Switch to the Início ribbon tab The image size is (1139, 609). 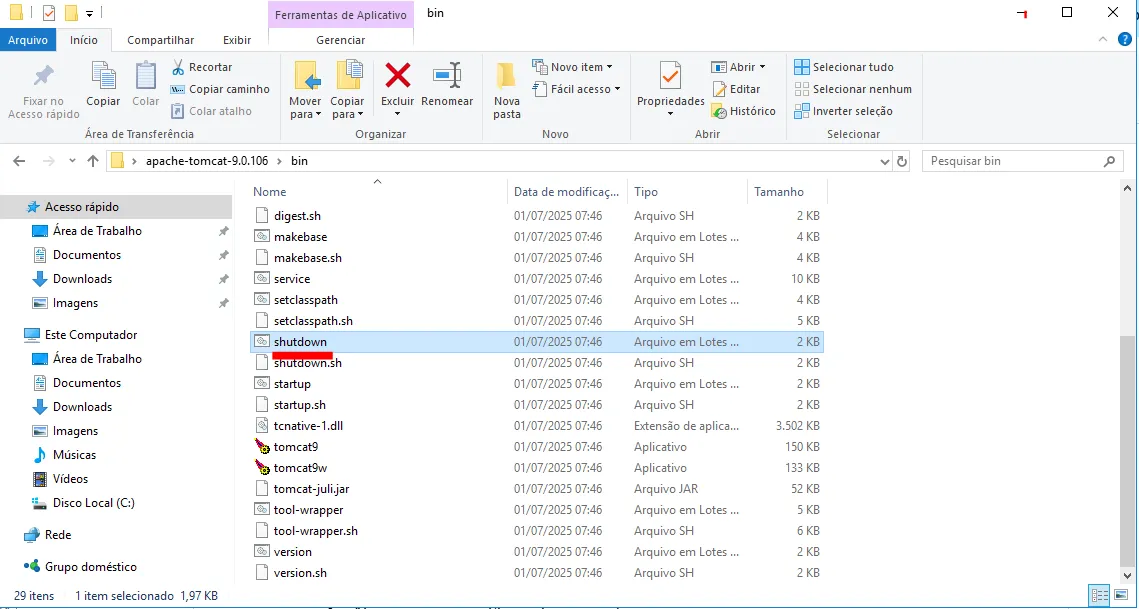point(84,40)
